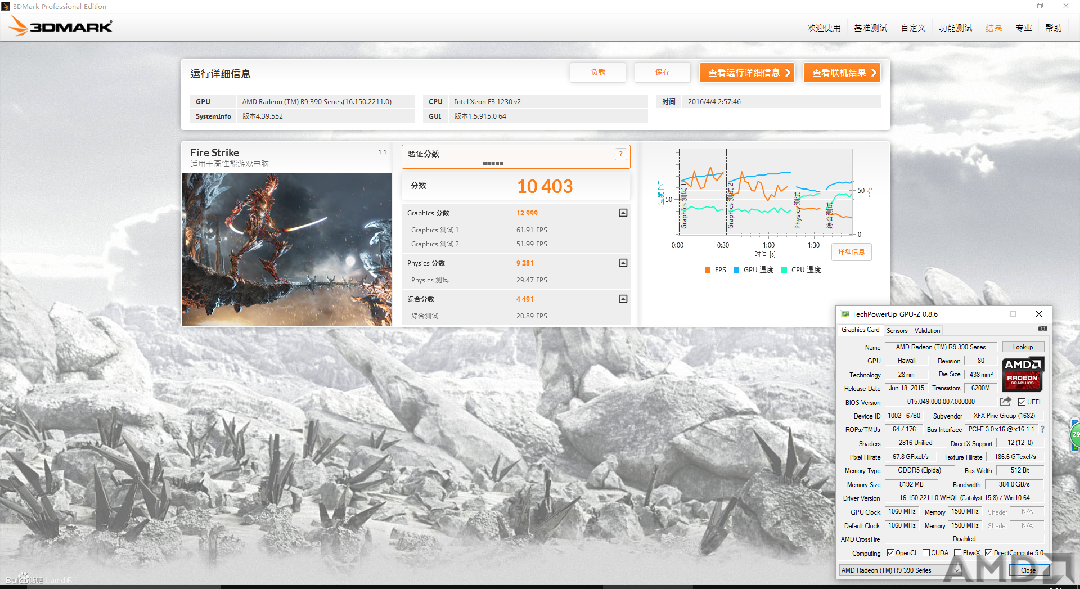Click the green CPU temperature legend swatch
This screenshot has height=589, width=1080.
click(x=784, y=270)
